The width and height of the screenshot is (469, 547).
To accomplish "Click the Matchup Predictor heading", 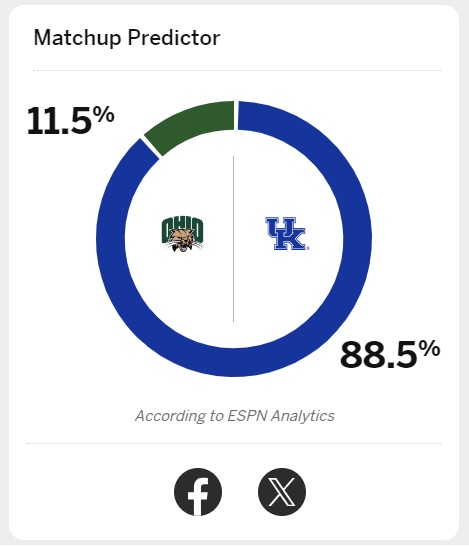I will (x=127, y=38).
